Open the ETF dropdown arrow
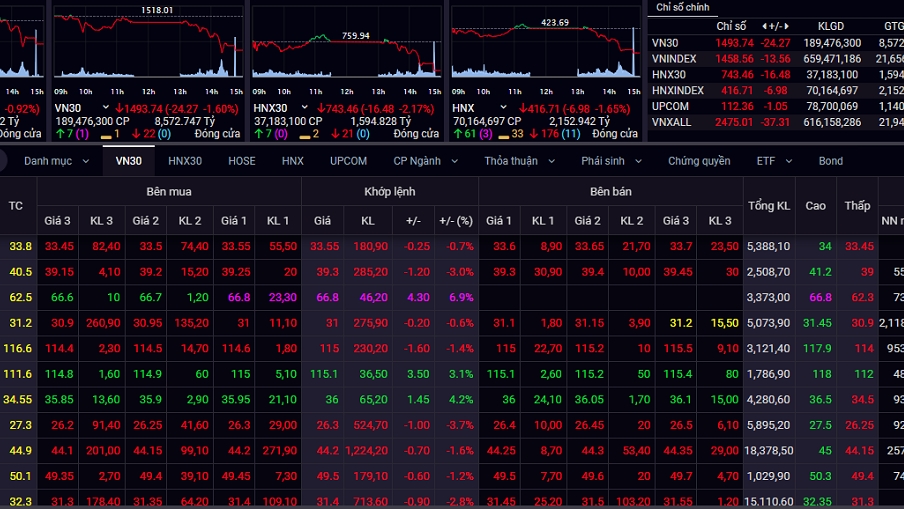This screenshot has width=904, height=509. coord(787,161)
